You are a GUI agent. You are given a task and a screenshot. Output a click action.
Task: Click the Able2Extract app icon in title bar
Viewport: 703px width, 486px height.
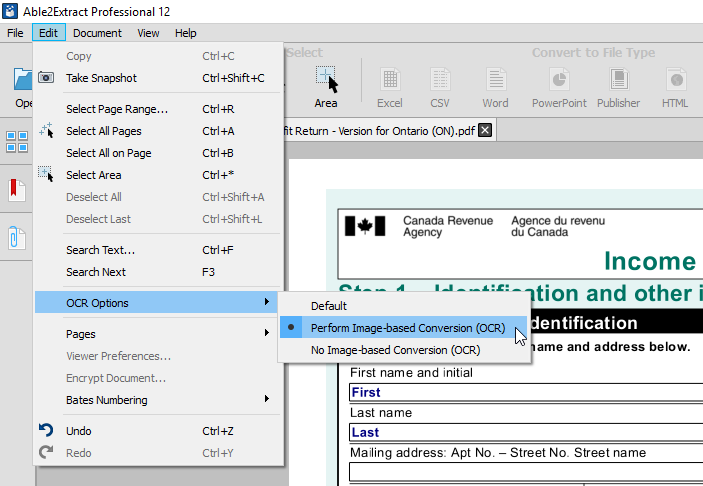pos(10,11)
